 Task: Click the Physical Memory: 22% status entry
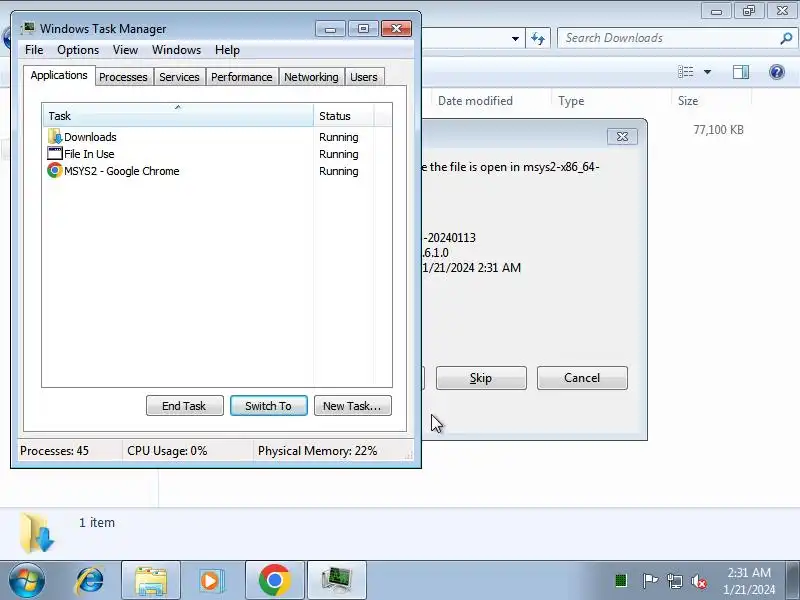317,451
